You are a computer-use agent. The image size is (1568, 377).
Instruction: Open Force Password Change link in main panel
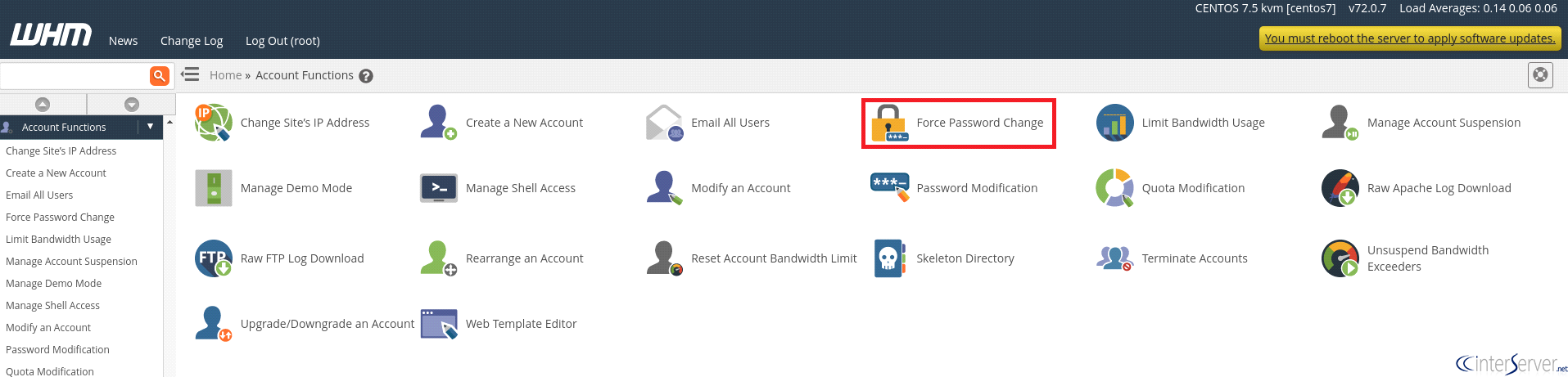(980, 123)
